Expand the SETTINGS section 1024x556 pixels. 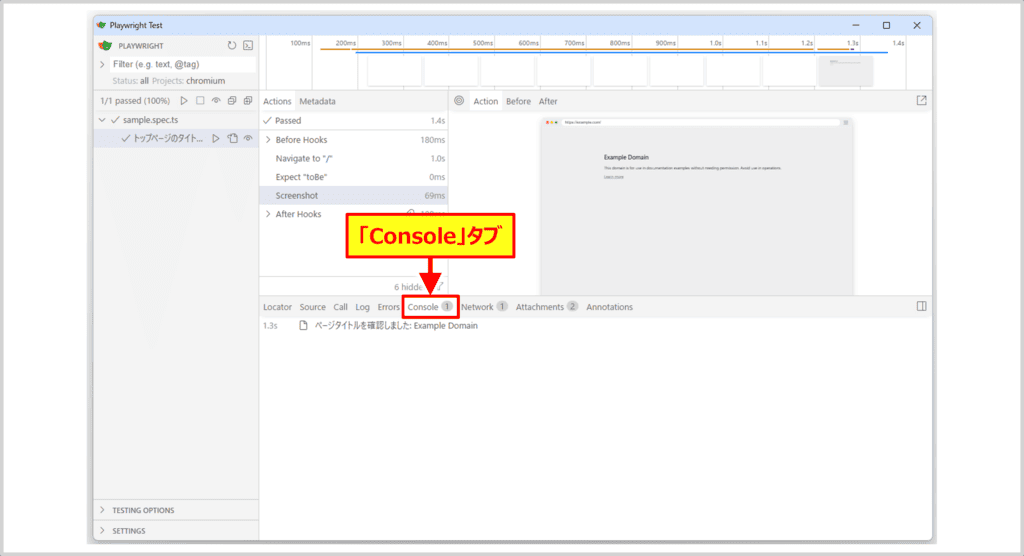(102, 531)
